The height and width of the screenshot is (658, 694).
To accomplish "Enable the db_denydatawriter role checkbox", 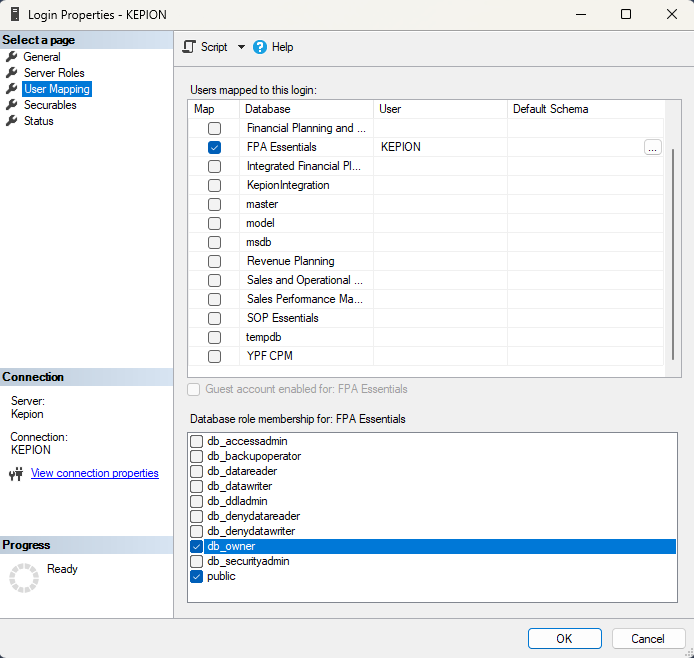I will pyautogui.click(x=197, y=532).
